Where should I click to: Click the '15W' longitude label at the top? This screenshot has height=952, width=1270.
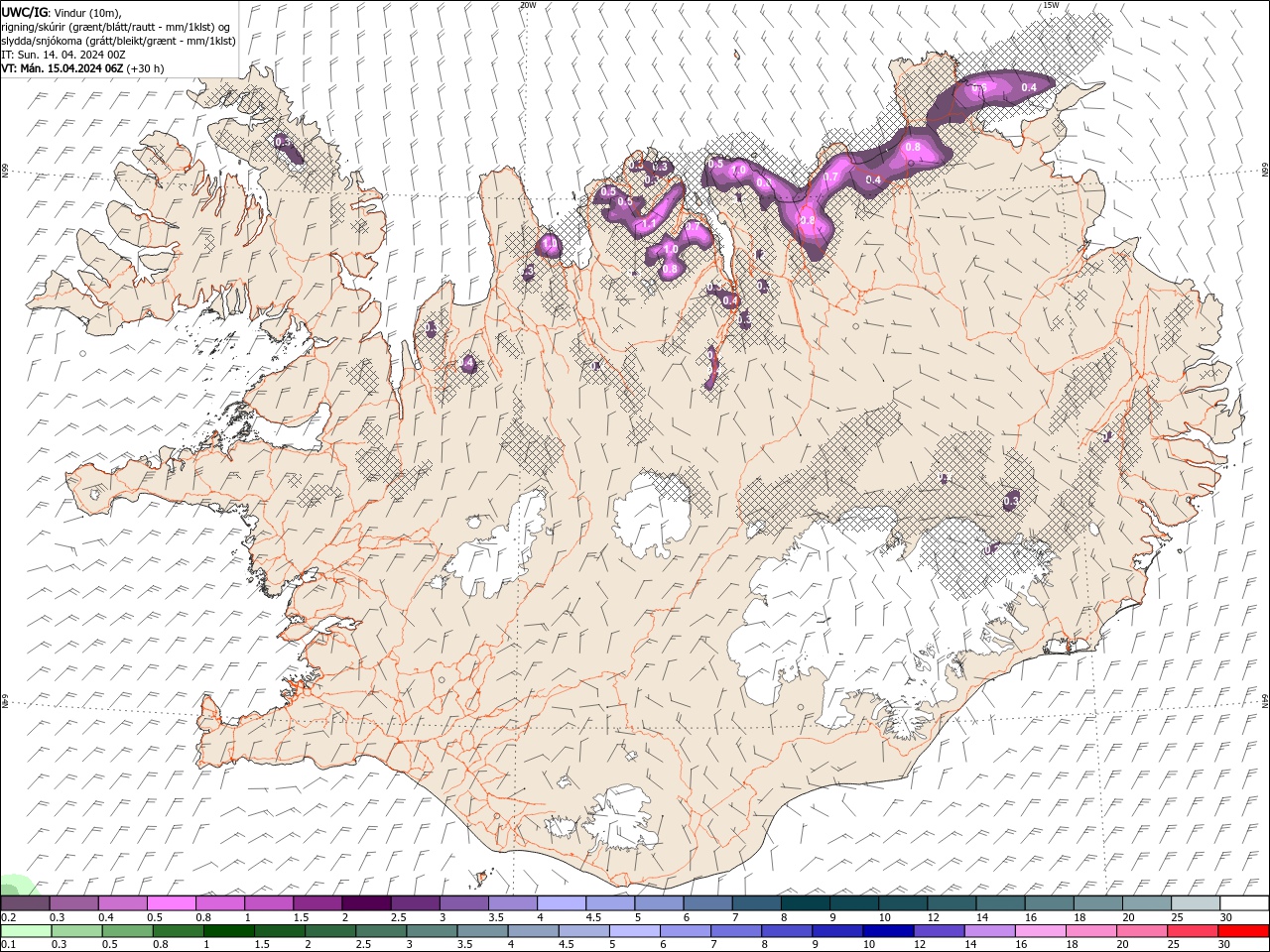(1050, 5)
